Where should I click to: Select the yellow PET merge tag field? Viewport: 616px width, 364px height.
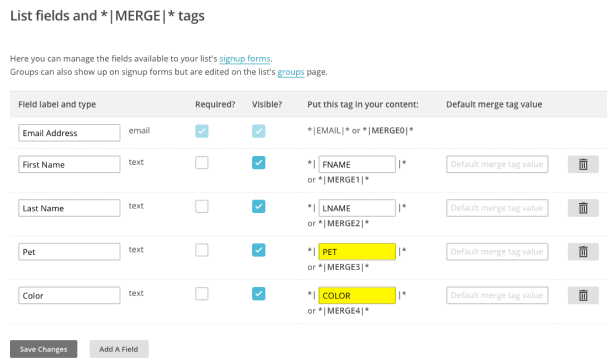coord(357,252)
